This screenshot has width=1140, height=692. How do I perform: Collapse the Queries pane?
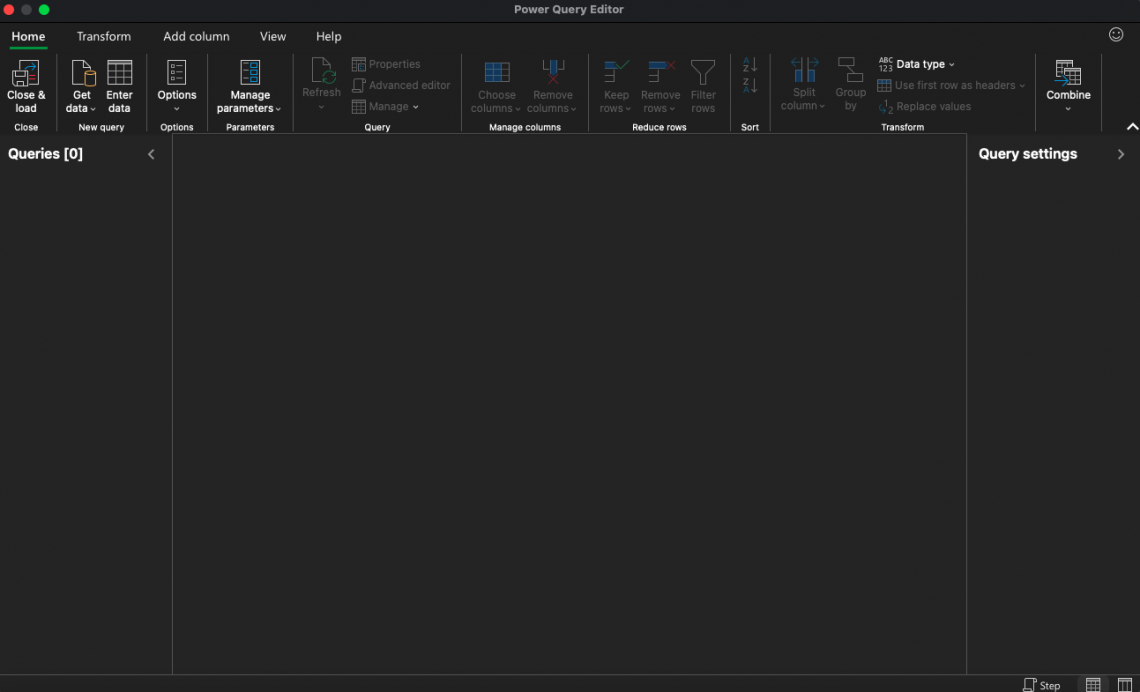coord(151,154)
